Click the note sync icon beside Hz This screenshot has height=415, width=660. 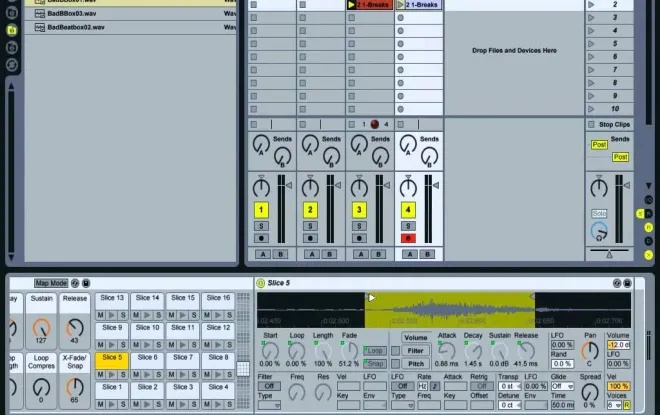(435, 386)
